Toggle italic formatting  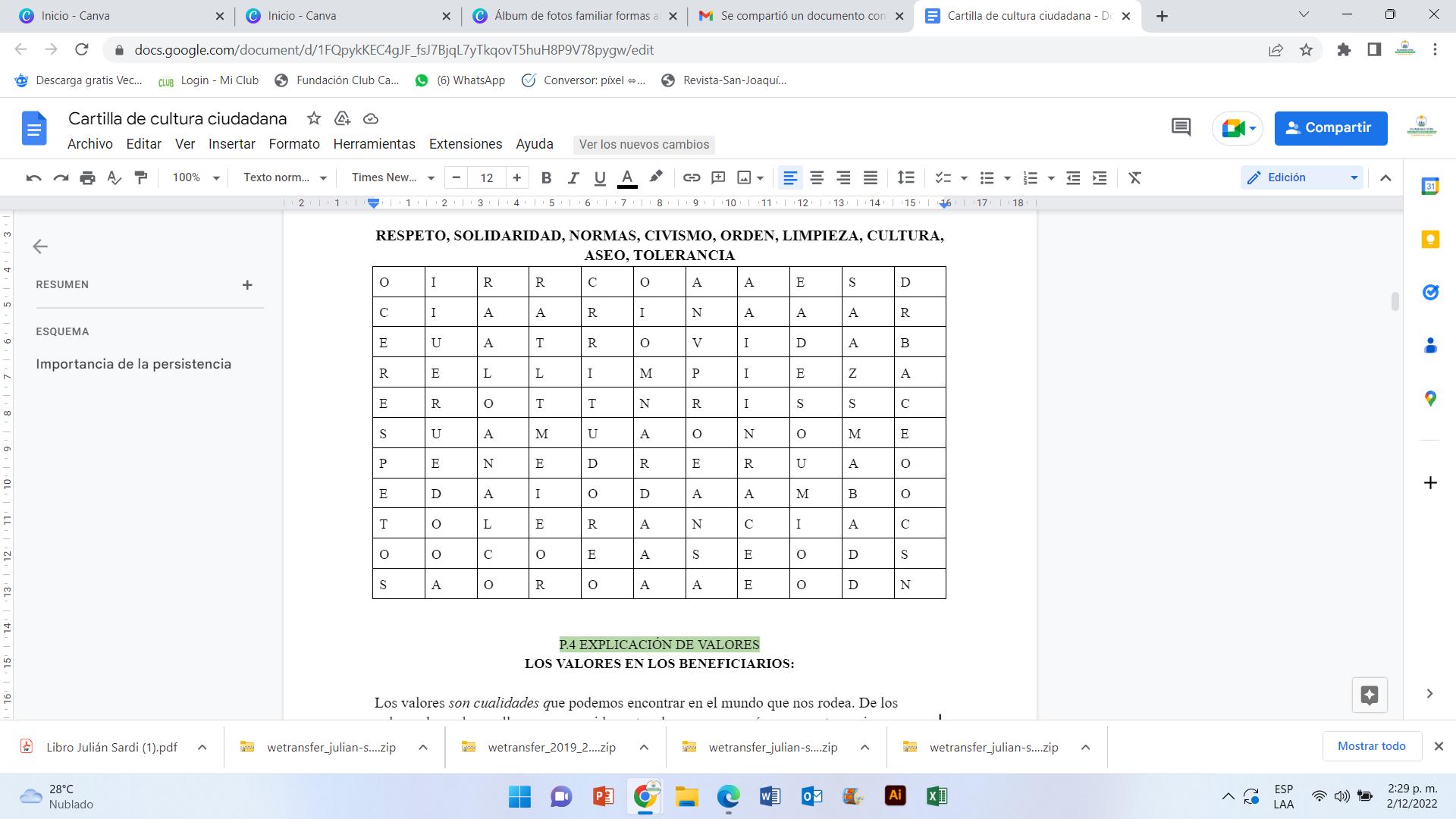[573, 177]
